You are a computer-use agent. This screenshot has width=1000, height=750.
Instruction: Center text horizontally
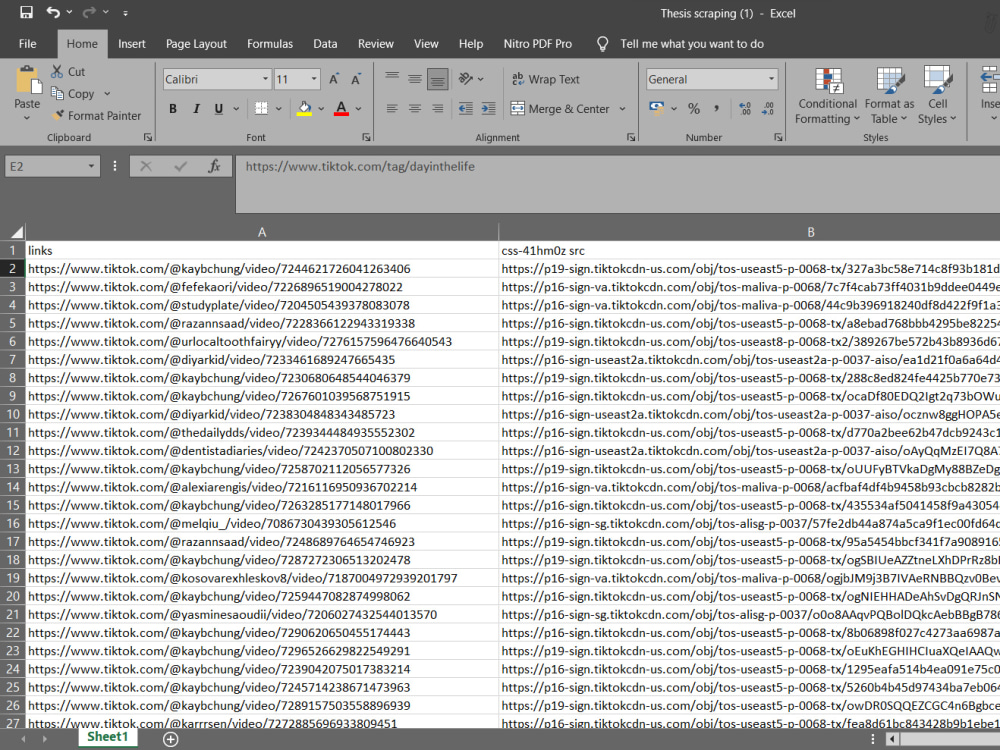pyautogui.click(x=415, y=108)
